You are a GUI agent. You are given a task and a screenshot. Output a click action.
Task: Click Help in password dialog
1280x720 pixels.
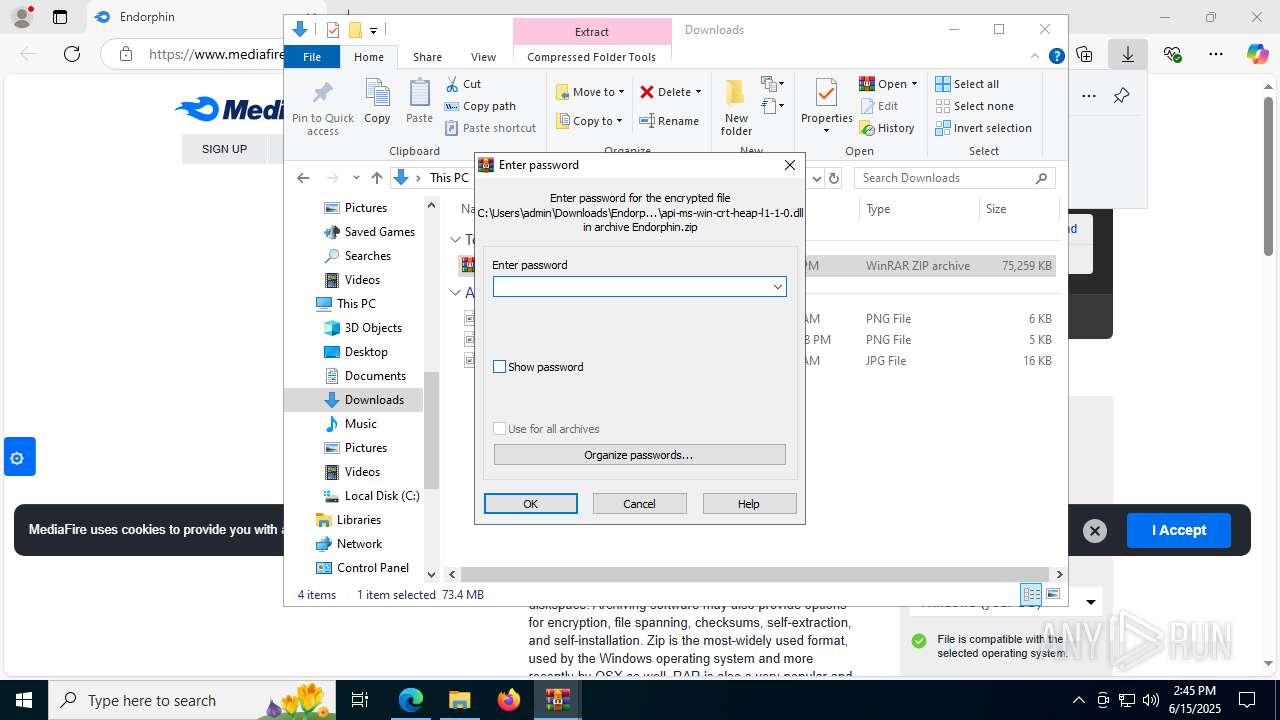[749, 504]
